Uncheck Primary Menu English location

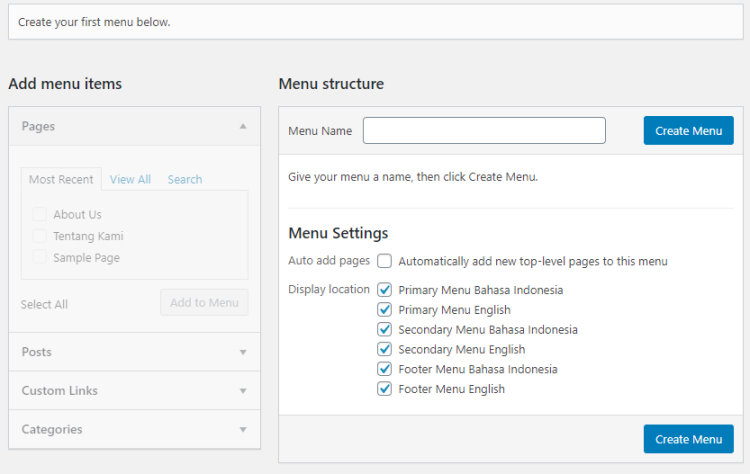[x=384, y=309]
